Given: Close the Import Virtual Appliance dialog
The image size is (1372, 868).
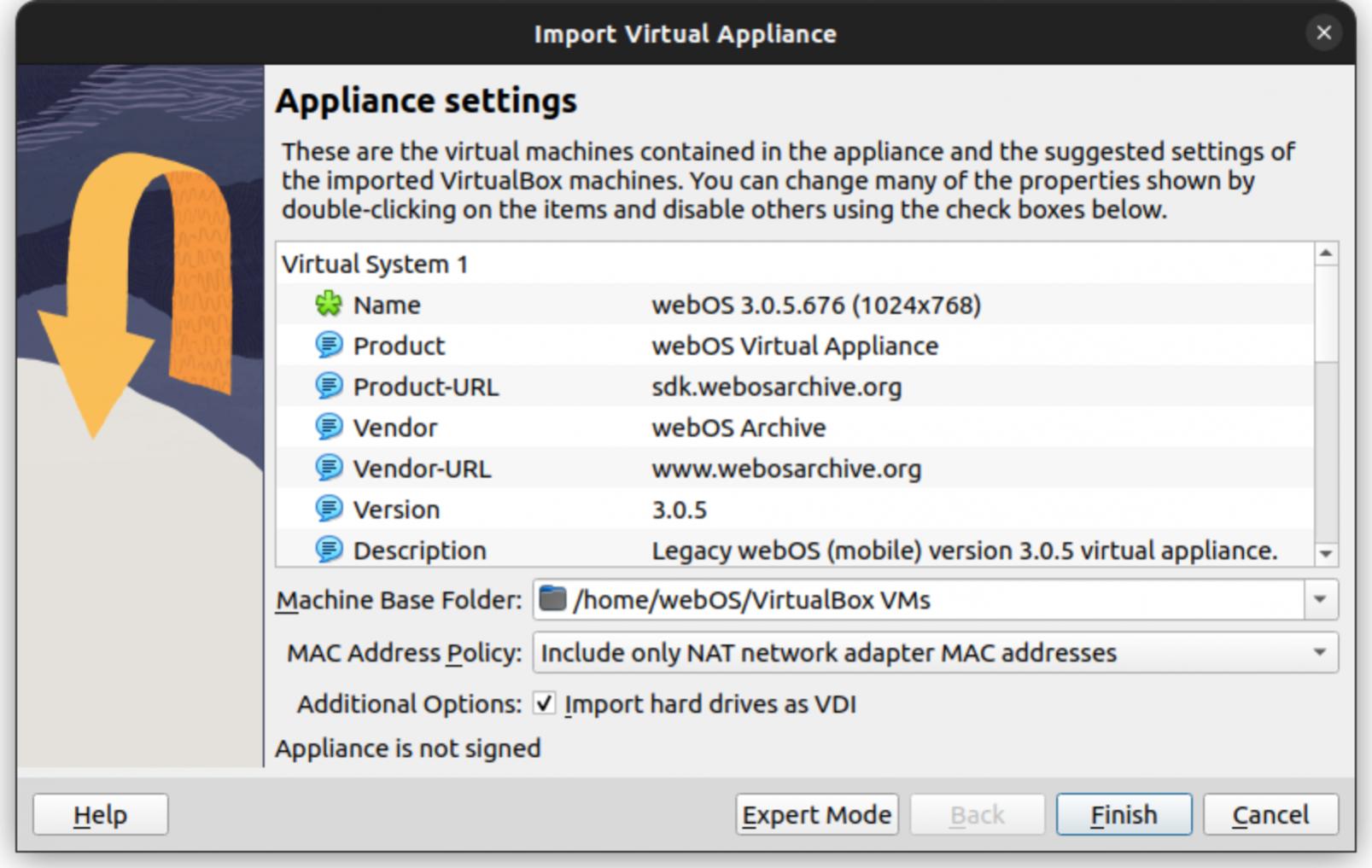Looking at the screenshot, I should point(1323,33).
